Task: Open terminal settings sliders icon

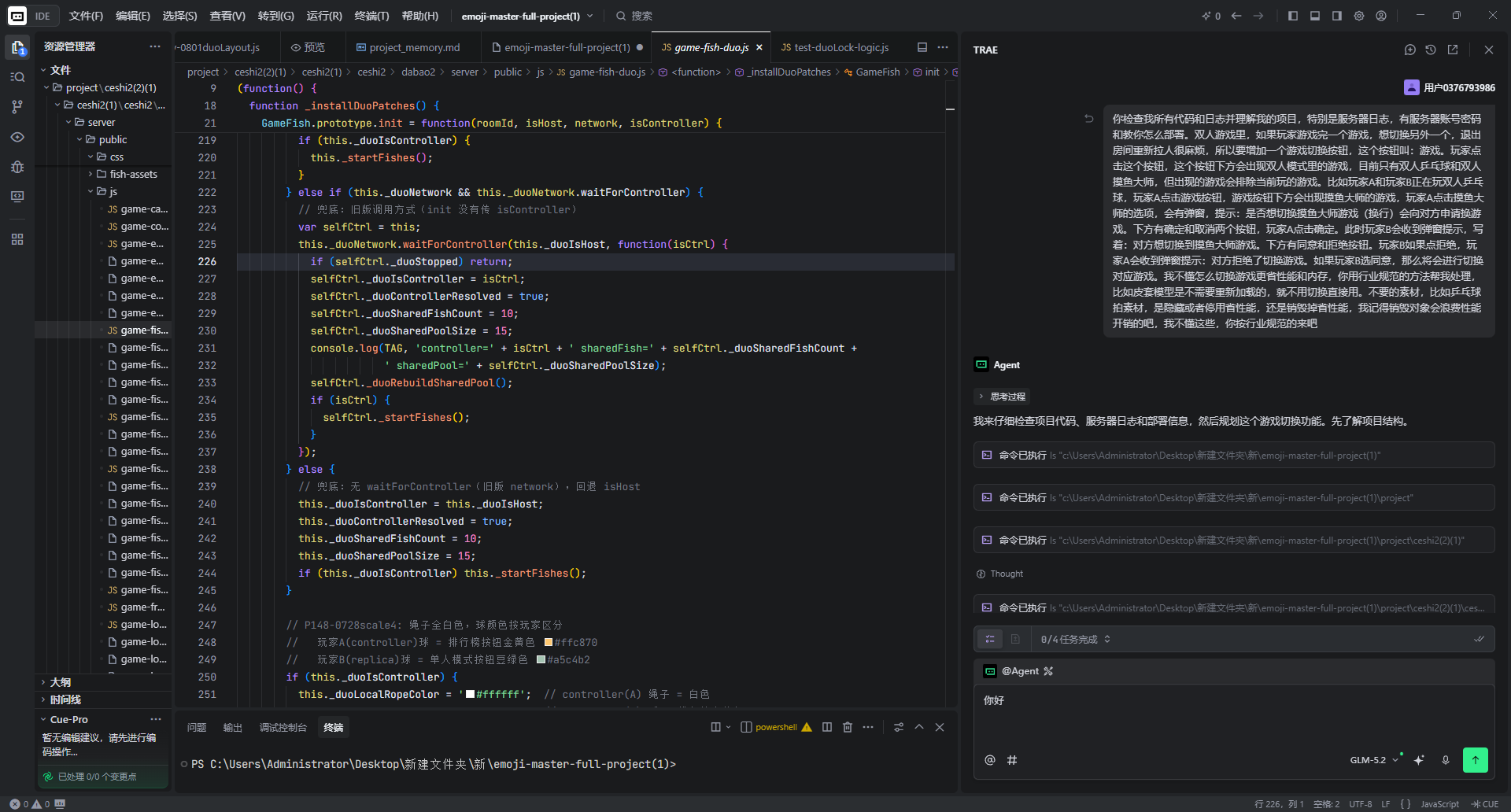Action: pyautogui.click(x=899, y=727)
